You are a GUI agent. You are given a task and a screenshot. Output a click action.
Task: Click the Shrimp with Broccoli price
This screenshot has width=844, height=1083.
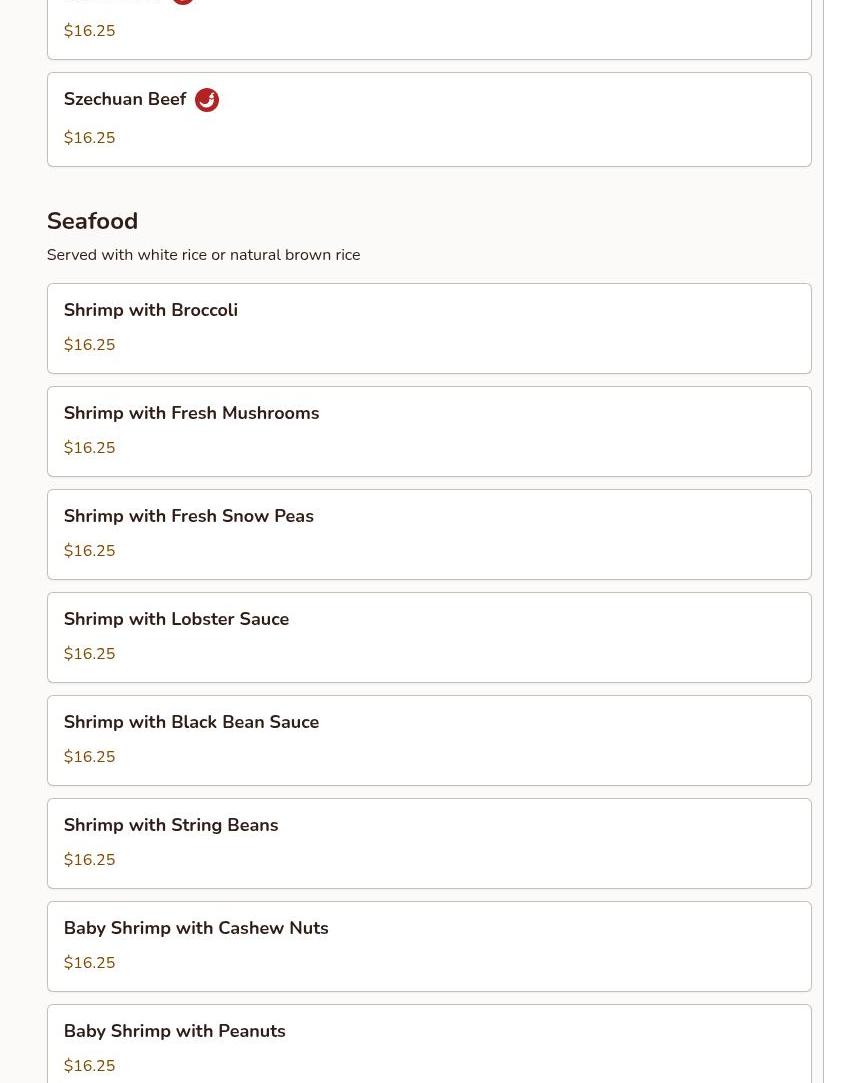pyautogui.click(x=89, y=345)
